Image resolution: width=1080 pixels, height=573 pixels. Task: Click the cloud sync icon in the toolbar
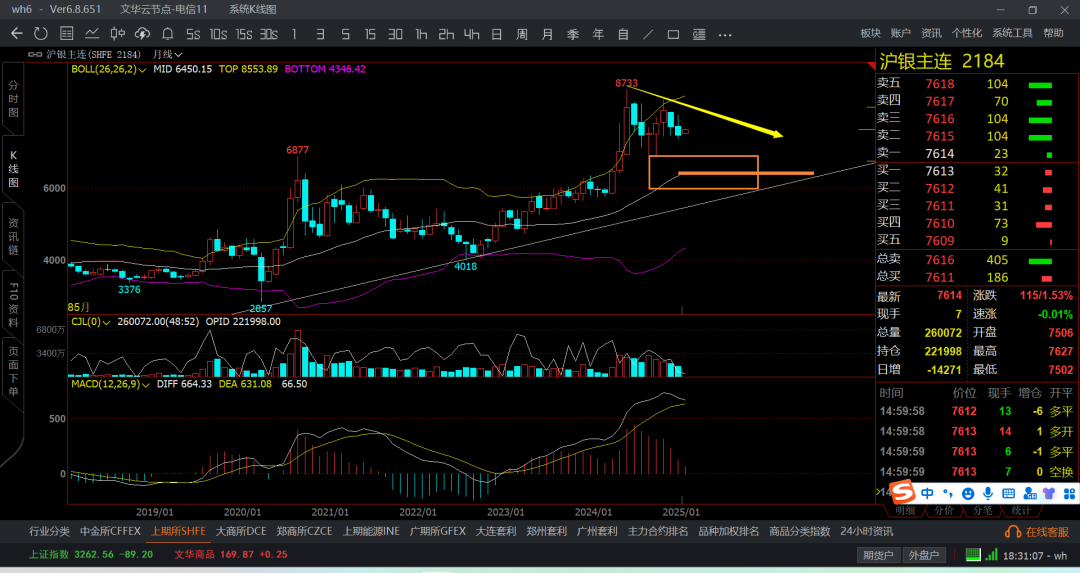pos(142,34)
